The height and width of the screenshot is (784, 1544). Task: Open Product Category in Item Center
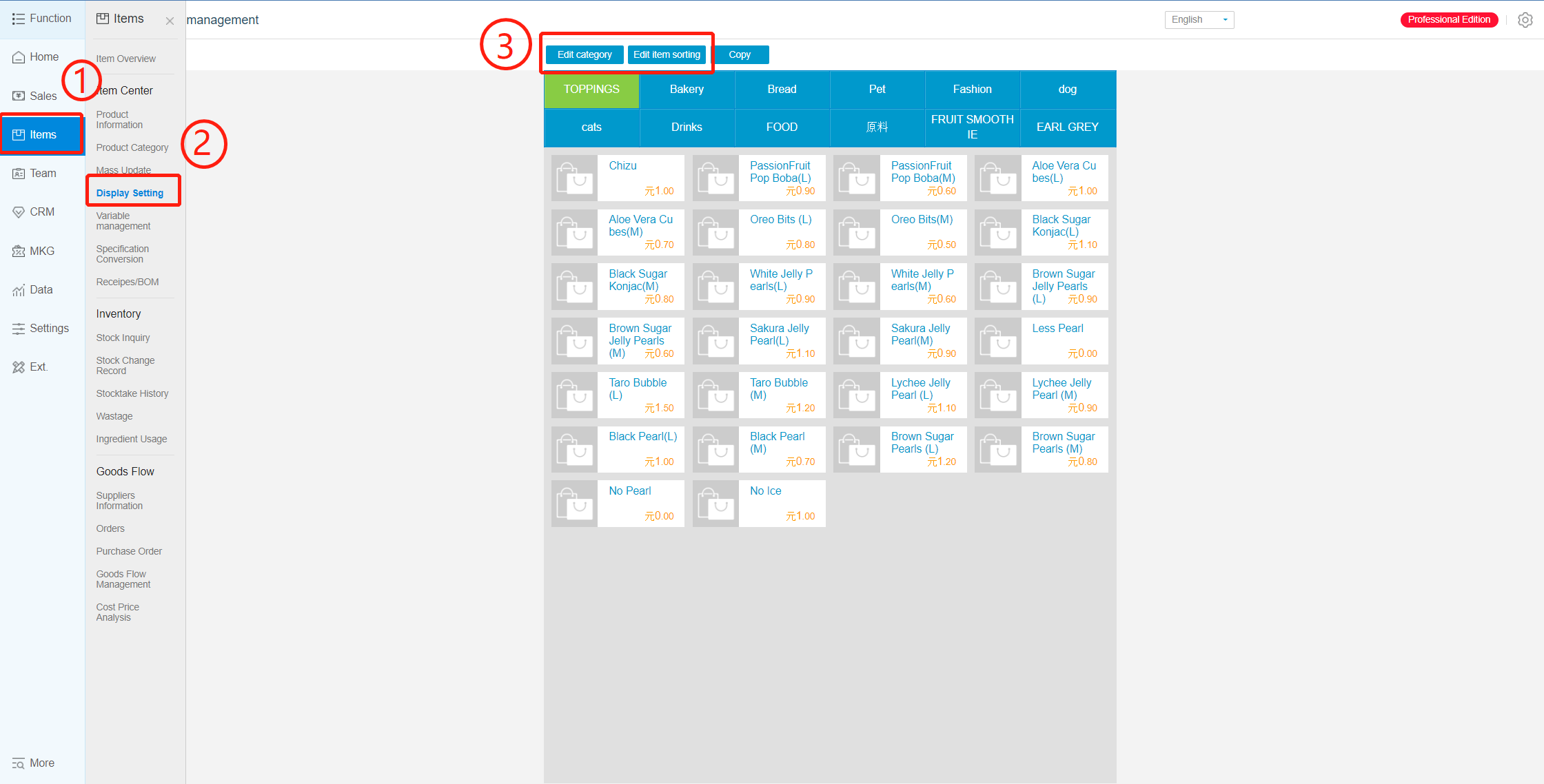[x=132, y=147]
